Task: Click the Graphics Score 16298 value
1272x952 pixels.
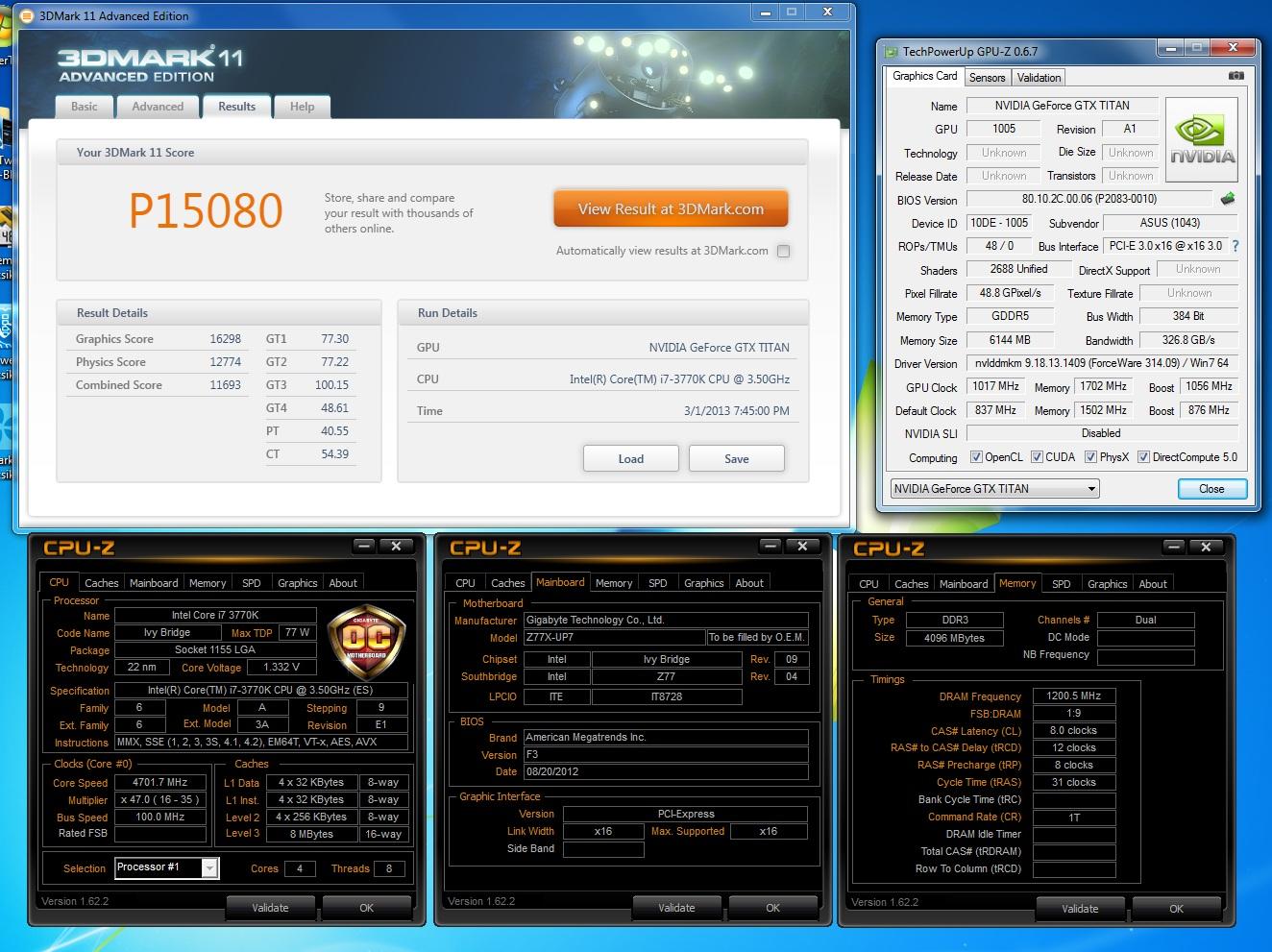Action: [226, 339]
